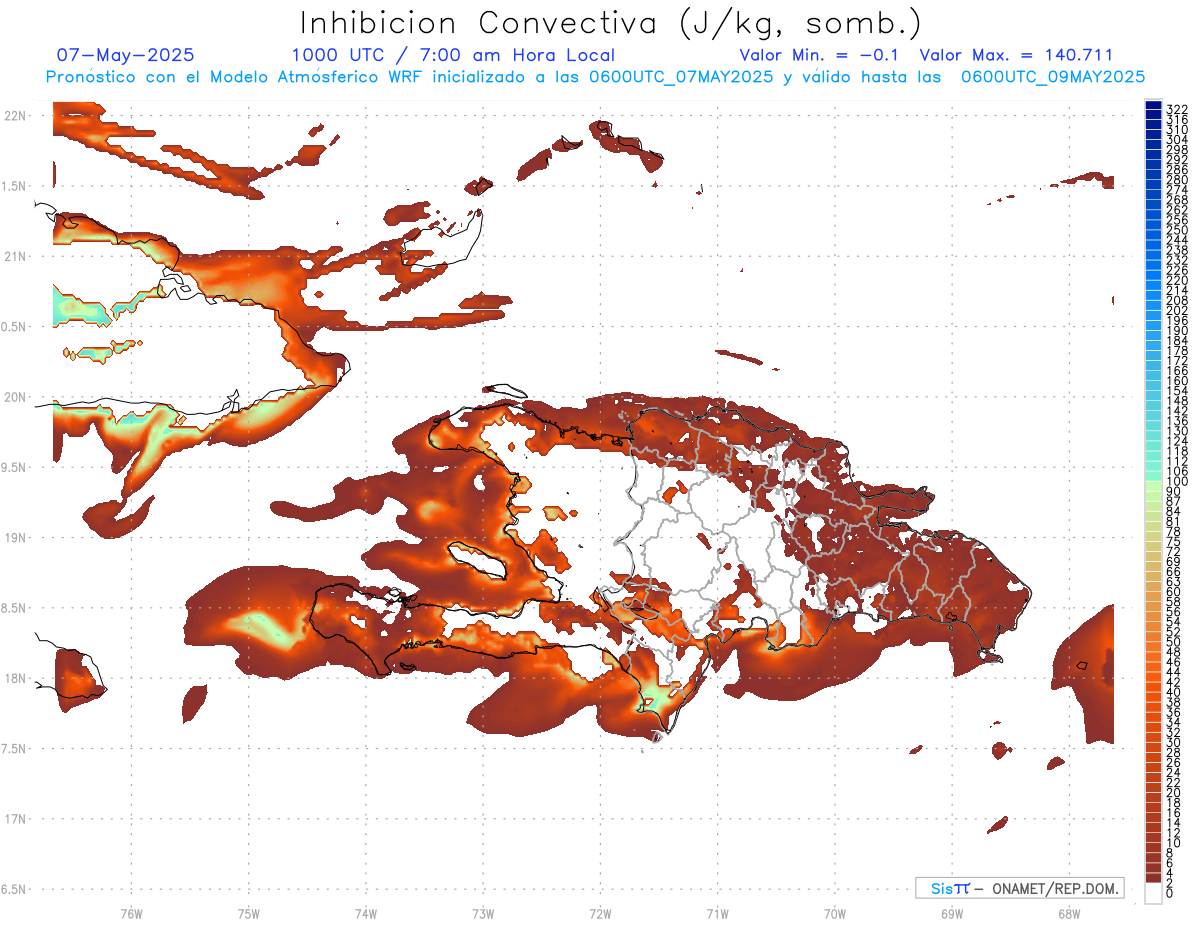The image size is (1200, 927).
Task: Click the "10" value on the colorbar
Action: (1173, 843)
